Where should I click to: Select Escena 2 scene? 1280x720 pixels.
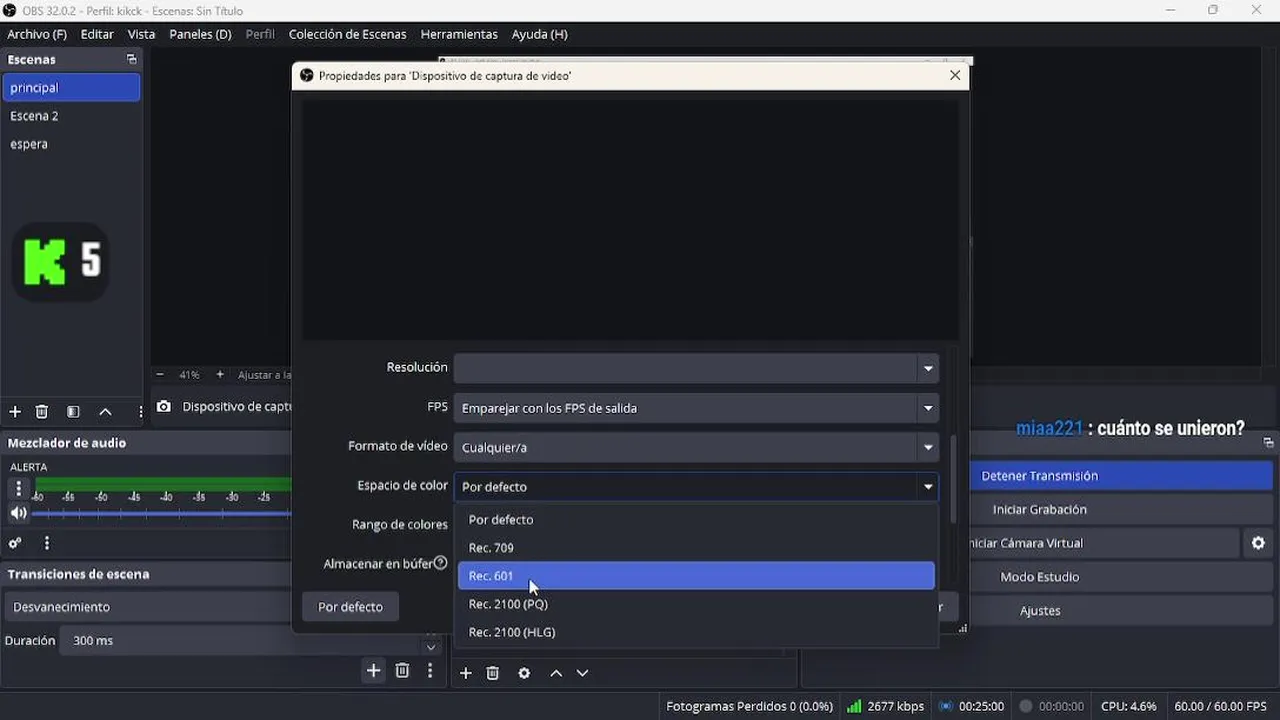[x=71, y=116]
